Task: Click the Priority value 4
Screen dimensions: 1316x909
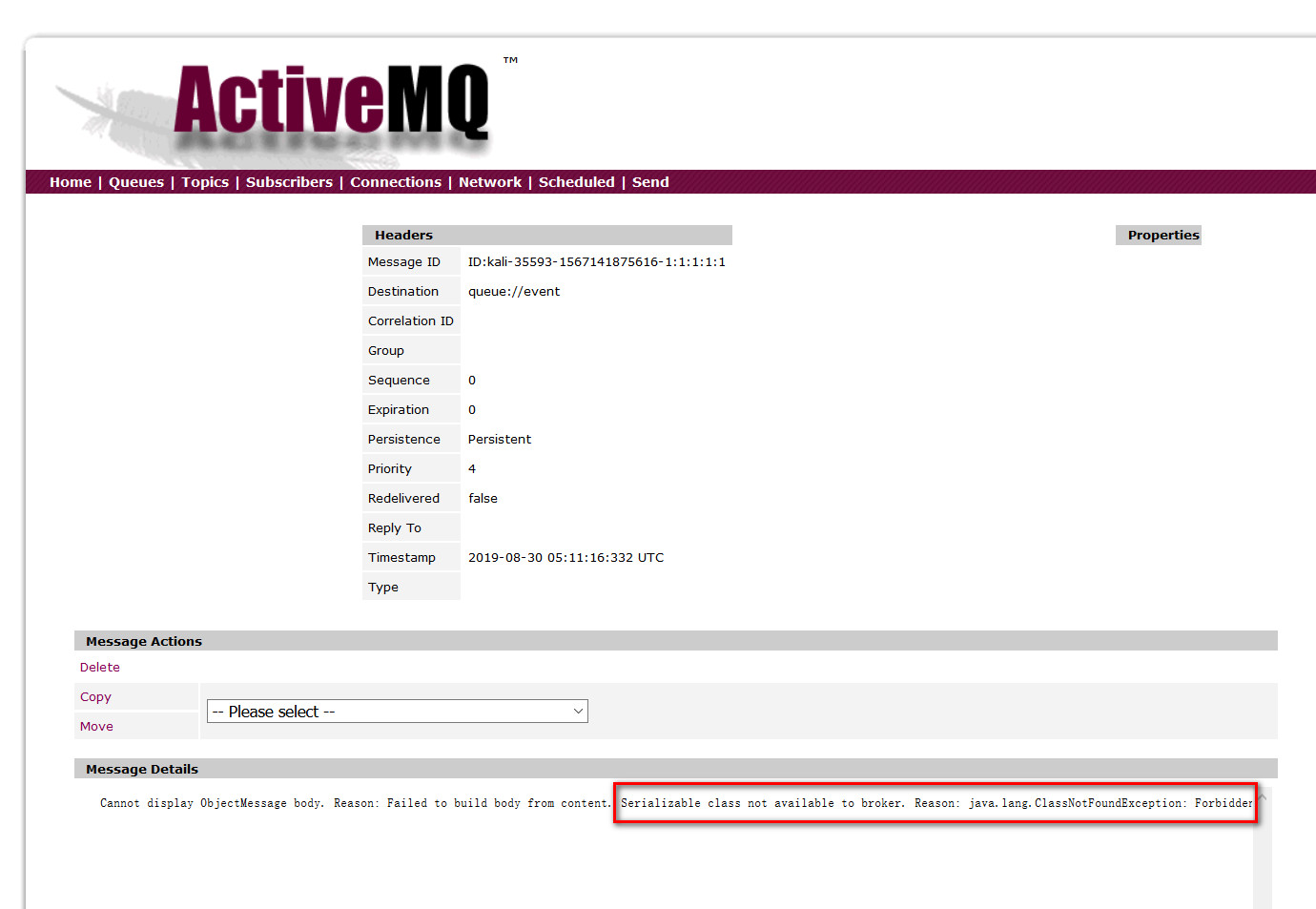Action: pyautogui.click(x=472, y=469)
